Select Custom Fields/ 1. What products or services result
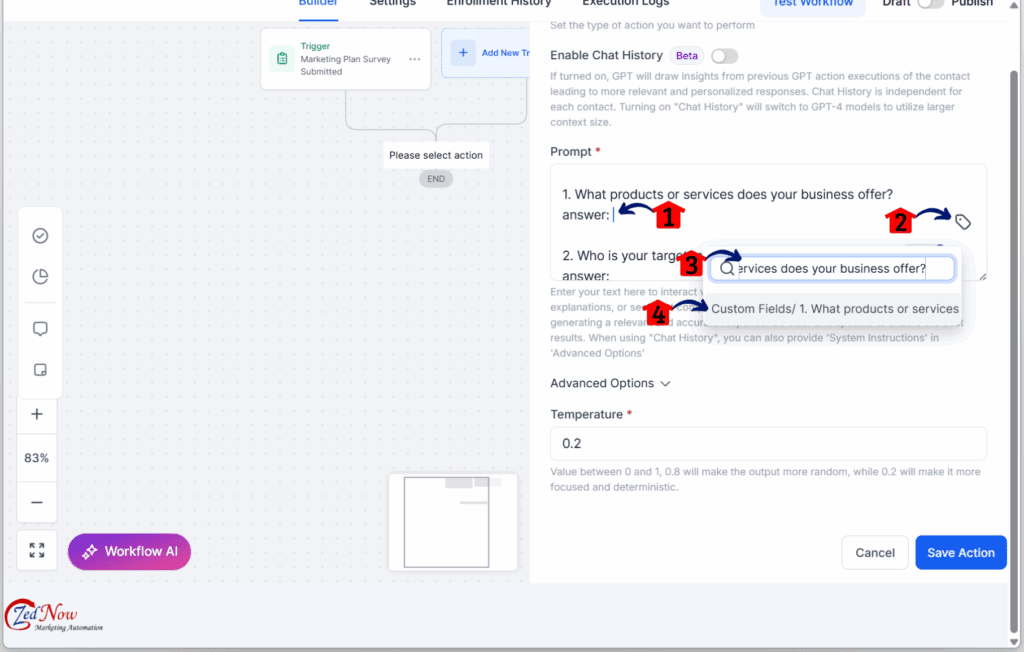 click(835, 309)
